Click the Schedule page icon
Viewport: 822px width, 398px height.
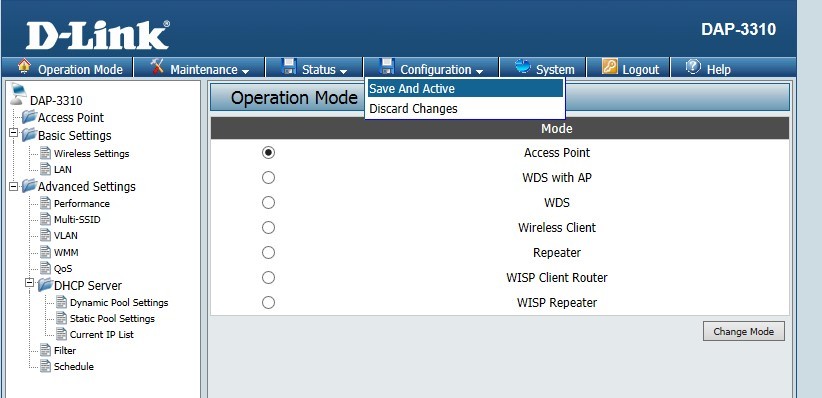pyautogui.click(x=46, y=366)
